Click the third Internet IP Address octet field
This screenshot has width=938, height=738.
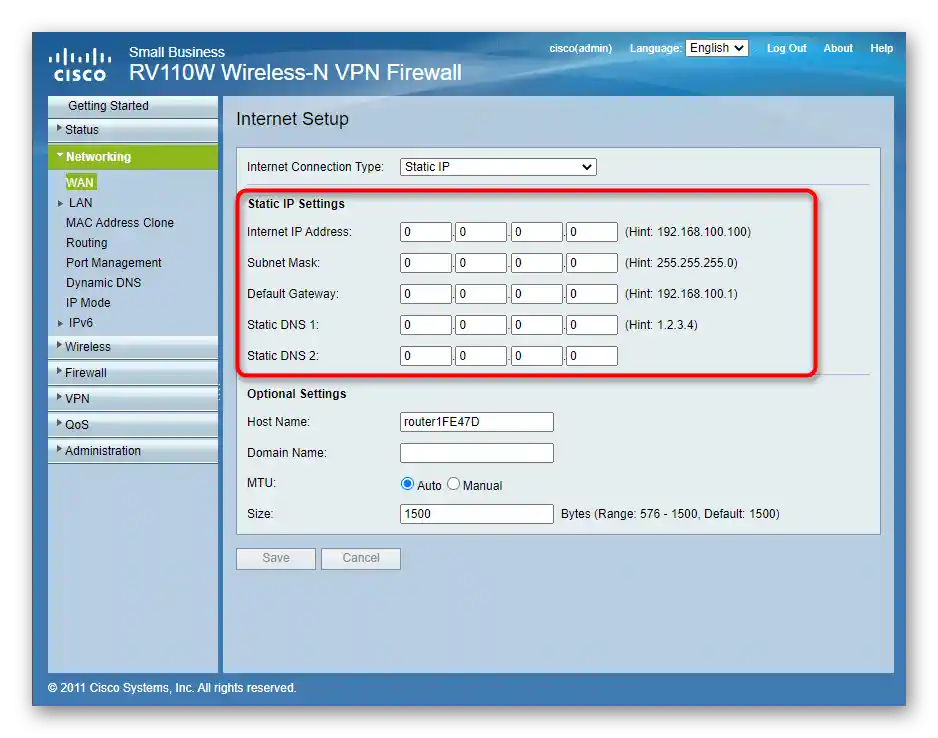537,232
